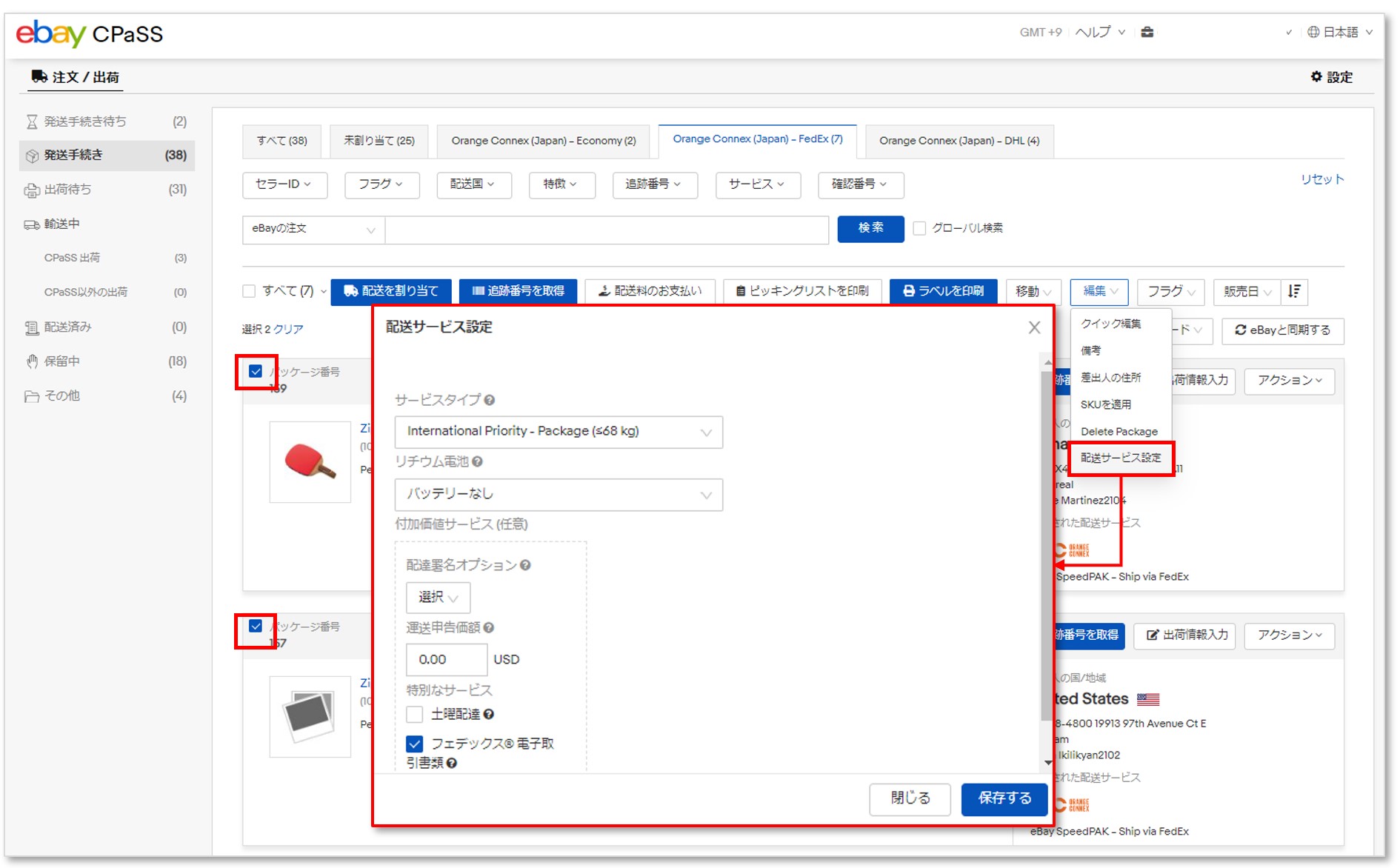Switch to the すべて (38) tab

pyautogui.click(x=281, y=141)
